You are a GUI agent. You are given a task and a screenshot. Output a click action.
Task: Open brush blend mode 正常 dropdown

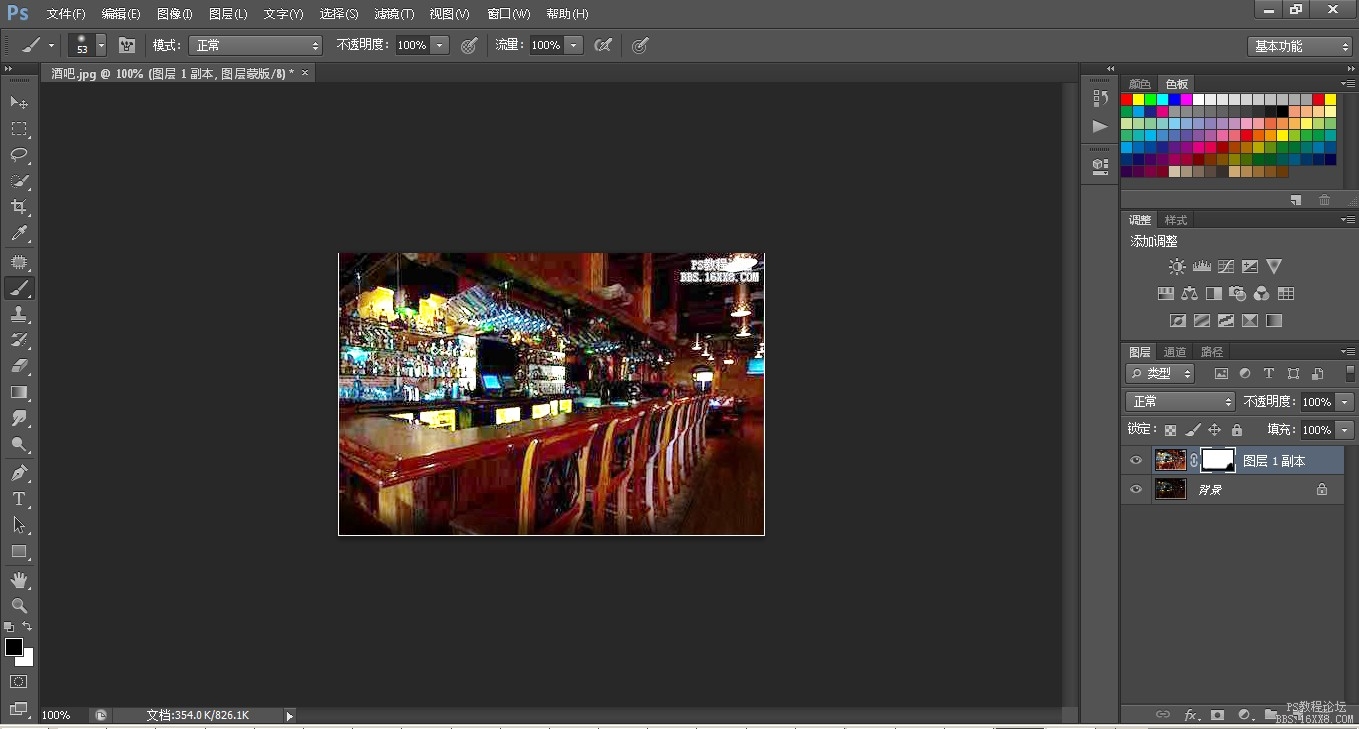pos(255,45)
